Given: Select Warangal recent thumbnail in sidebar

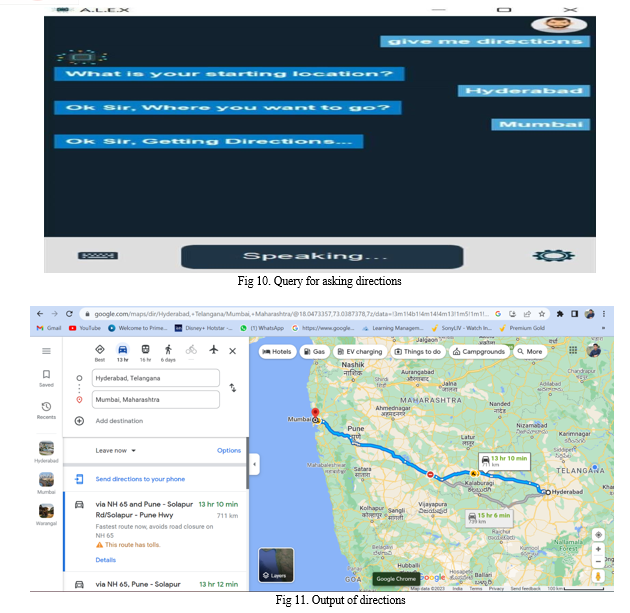Looking at the screenshot, I should pos(46,515).
